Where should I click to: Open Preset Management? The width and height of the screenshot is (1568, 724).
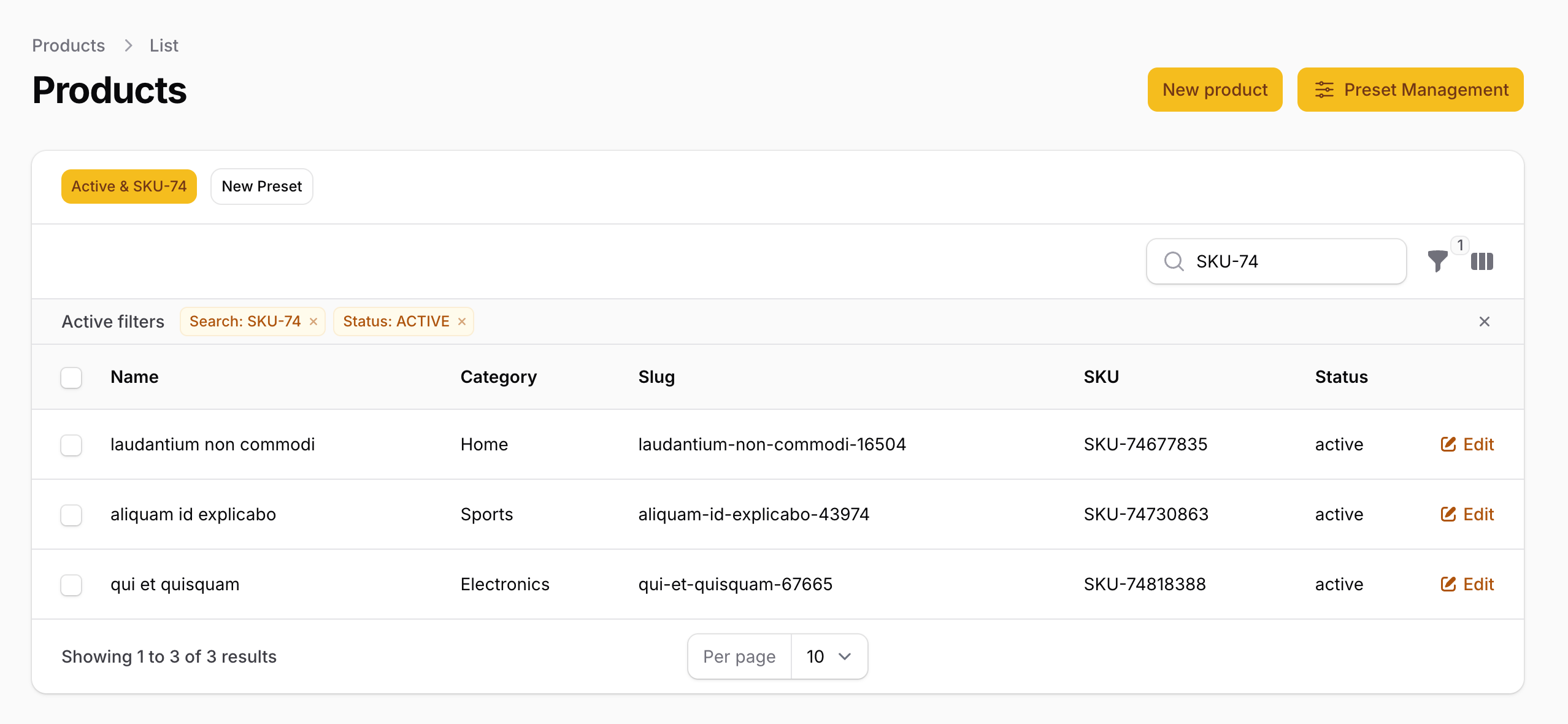(x=1410, y=90)
